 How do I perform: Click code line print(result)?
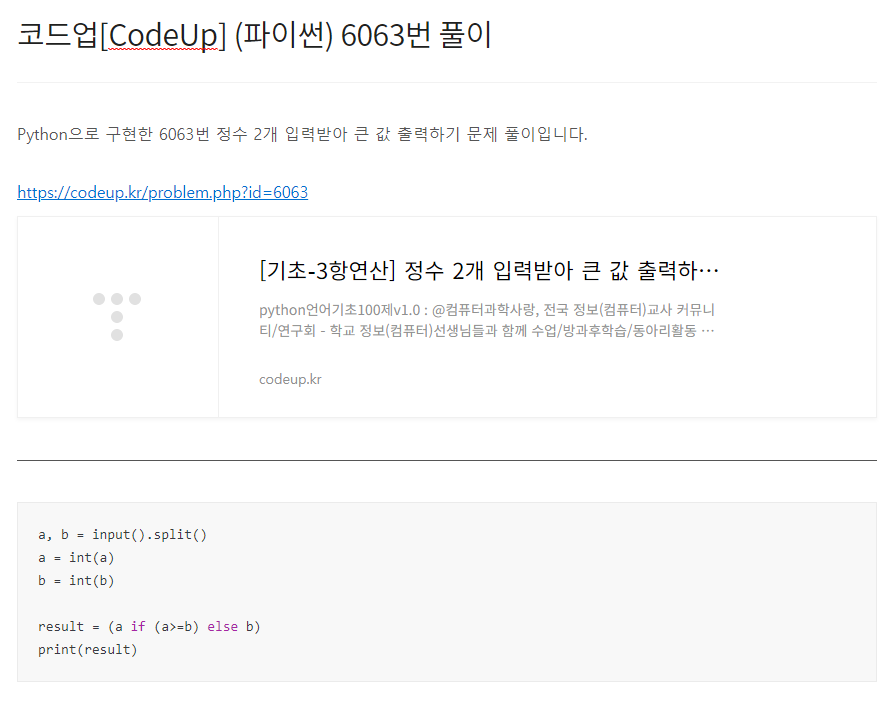[x=88, y=650]
